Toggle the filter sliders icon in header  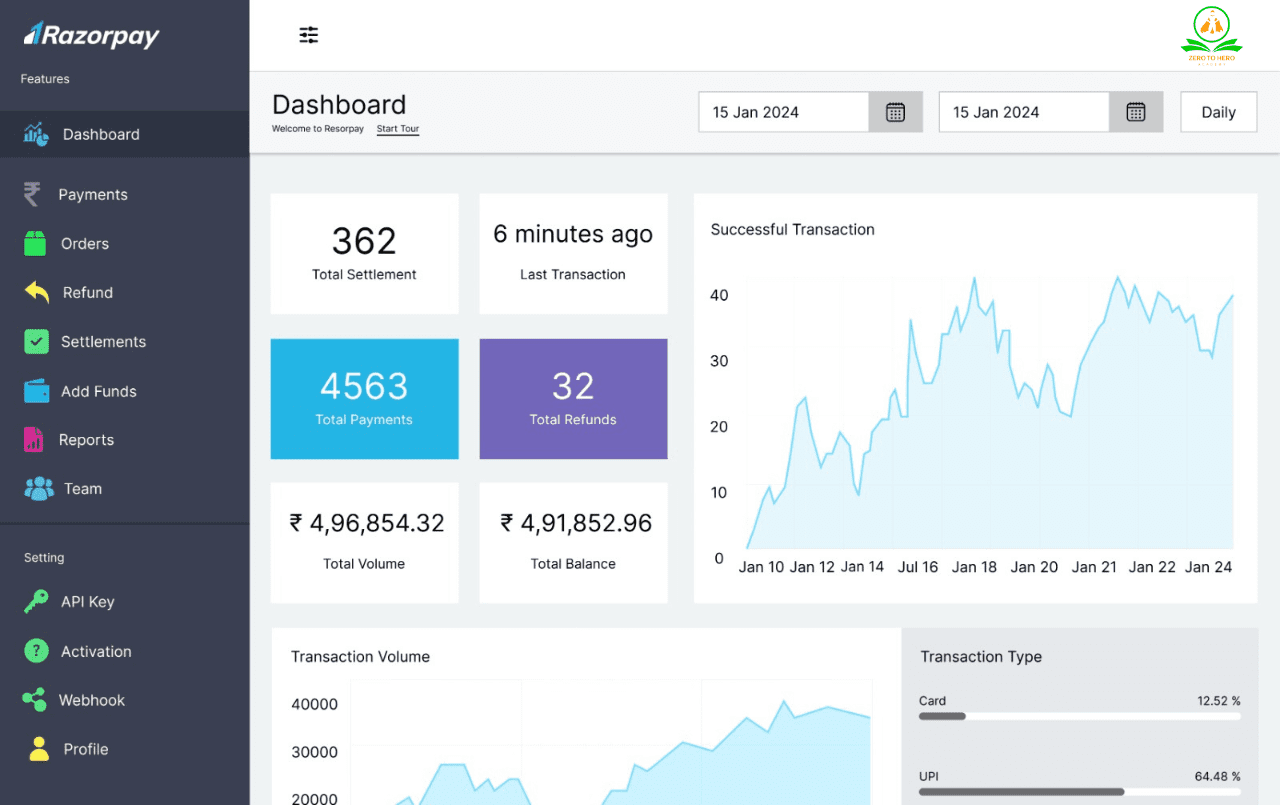click(x=309, y=36)
